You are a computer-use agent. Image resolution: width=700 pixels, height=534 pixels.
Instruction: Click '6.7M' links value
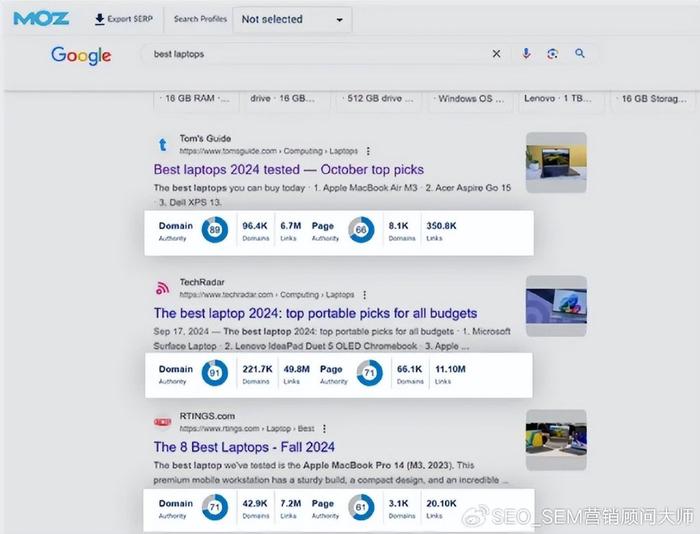[x=291, y=226]
